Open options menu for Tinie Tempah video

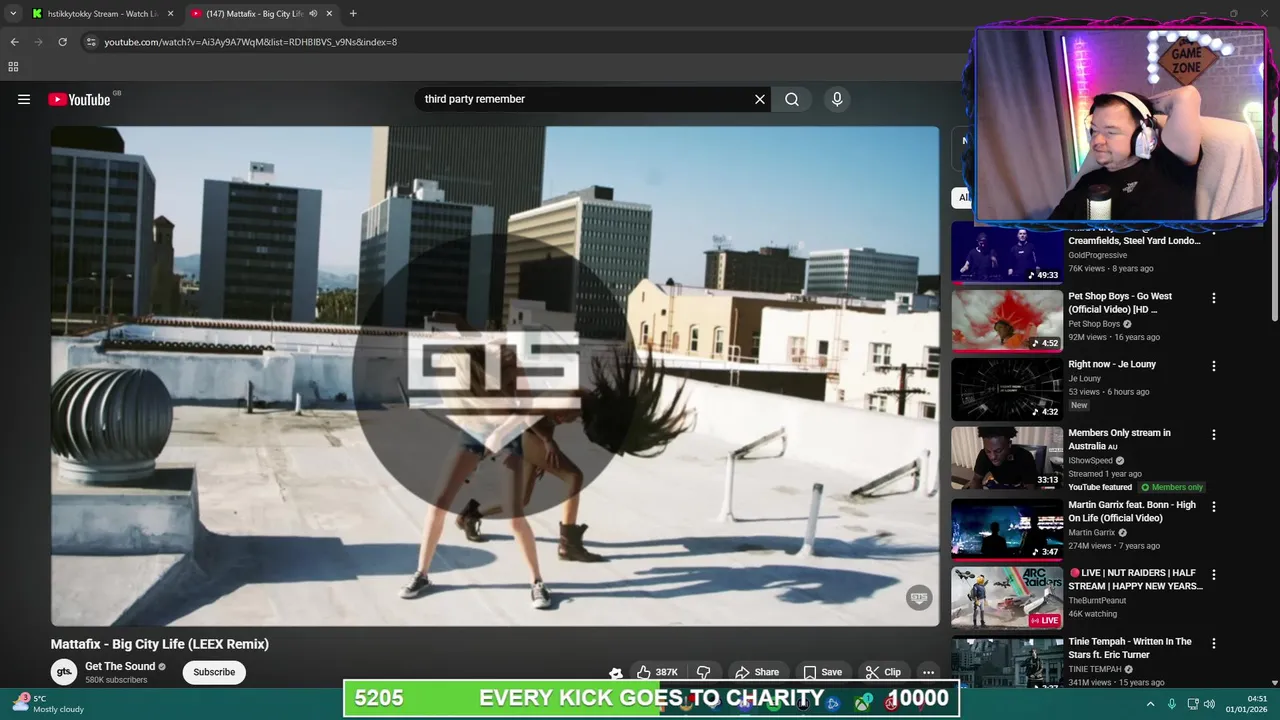[1214, 644]
